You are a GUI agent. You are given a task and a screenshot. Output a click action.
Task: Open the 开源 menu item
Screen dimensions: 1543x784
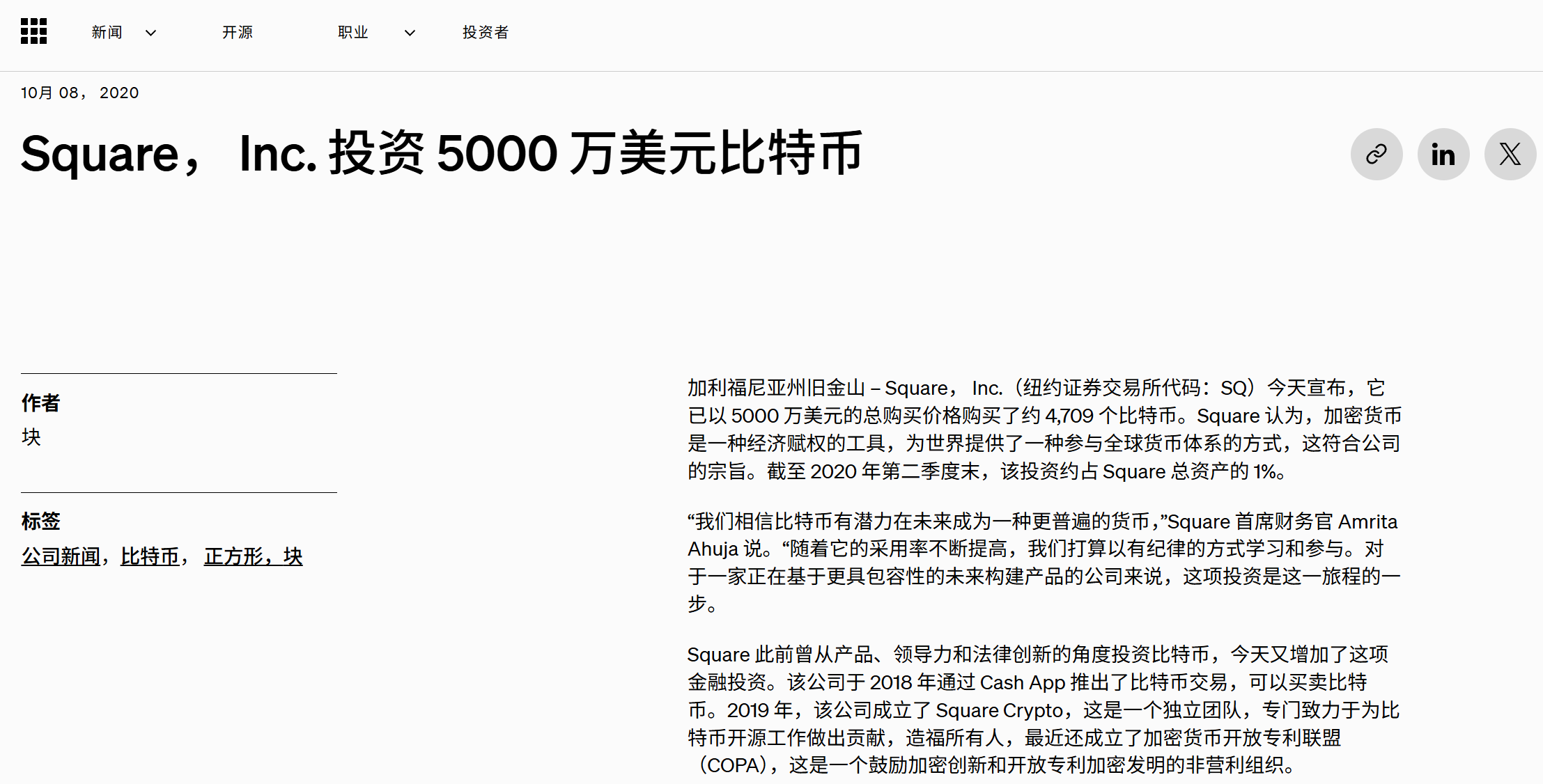click(237, 33)
